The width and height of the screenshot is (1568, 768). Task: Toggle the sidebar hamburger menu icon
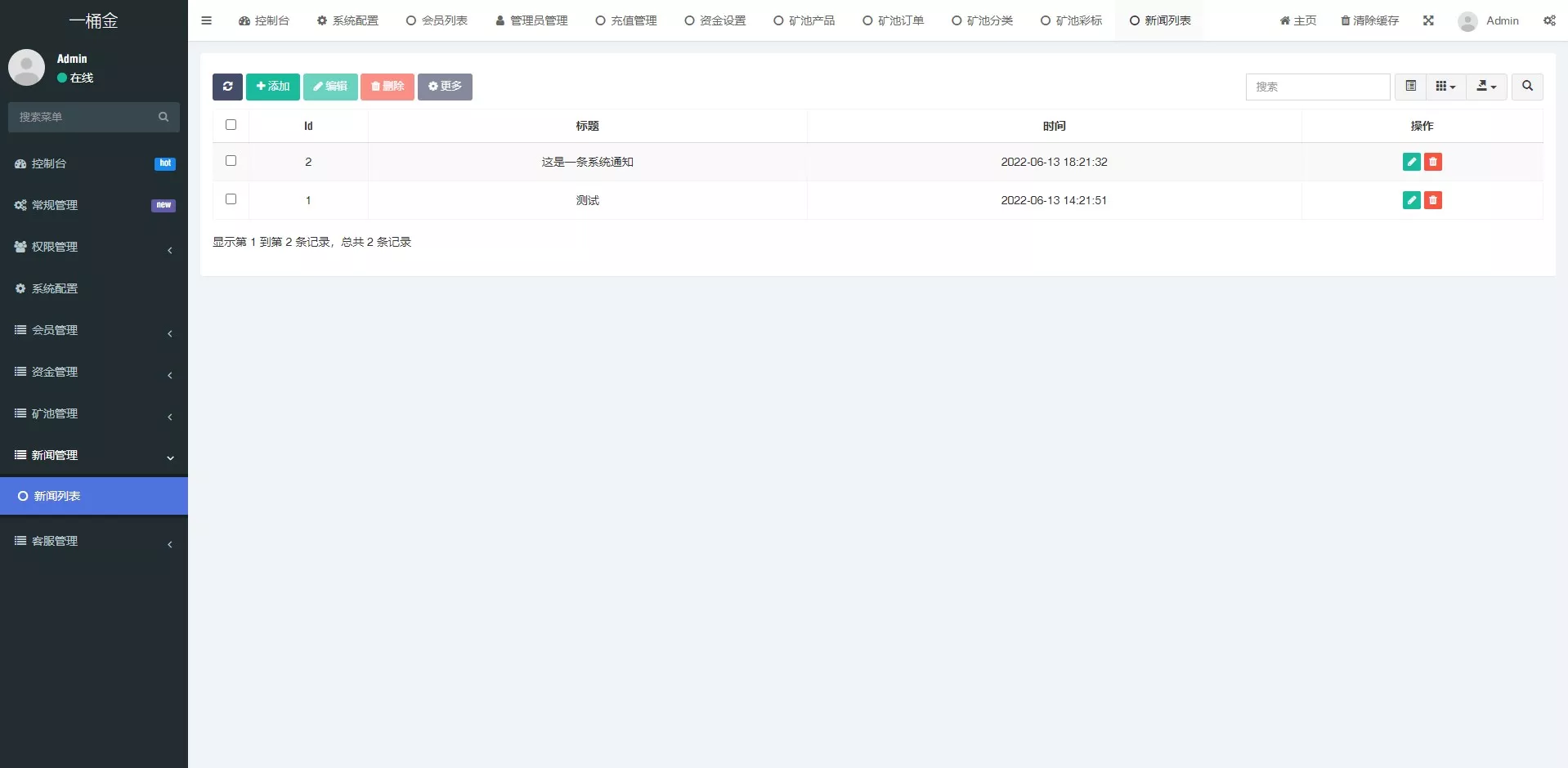pos(206,20)
